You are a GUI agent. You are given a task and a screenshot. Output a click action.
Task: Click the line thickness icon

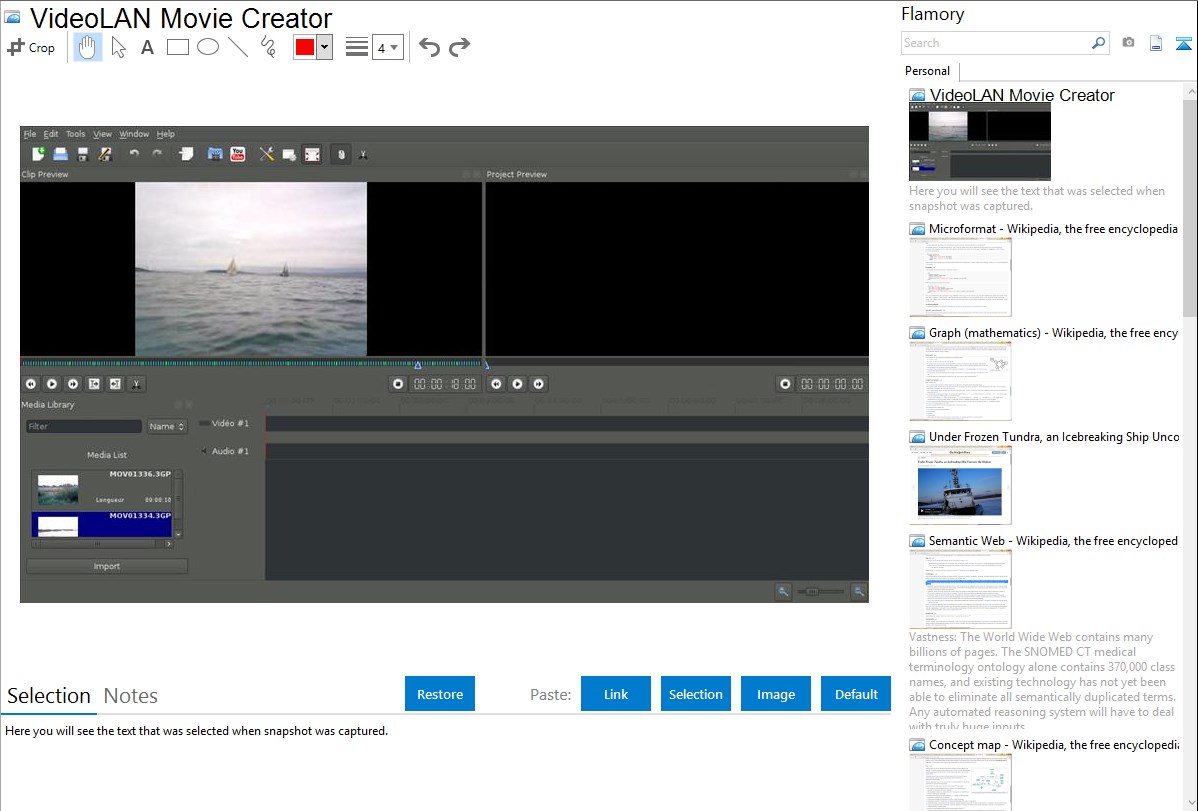(x=357, y=47)
